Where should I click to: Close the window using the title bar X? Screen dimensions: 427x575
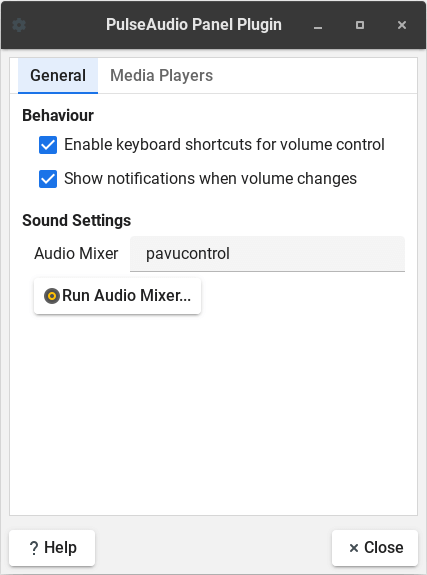(402, 25)
